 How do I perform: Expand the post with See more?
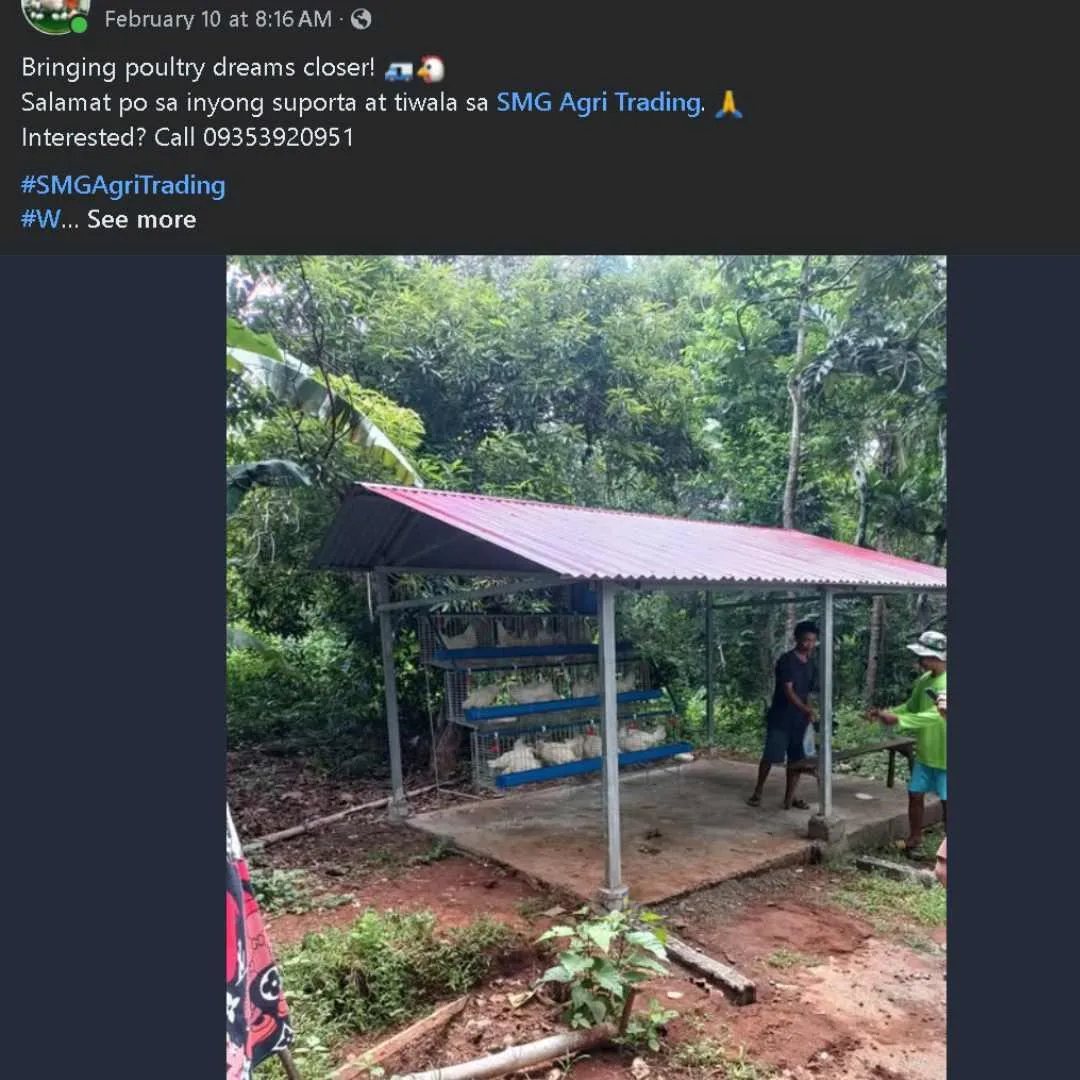click(141, 219)
